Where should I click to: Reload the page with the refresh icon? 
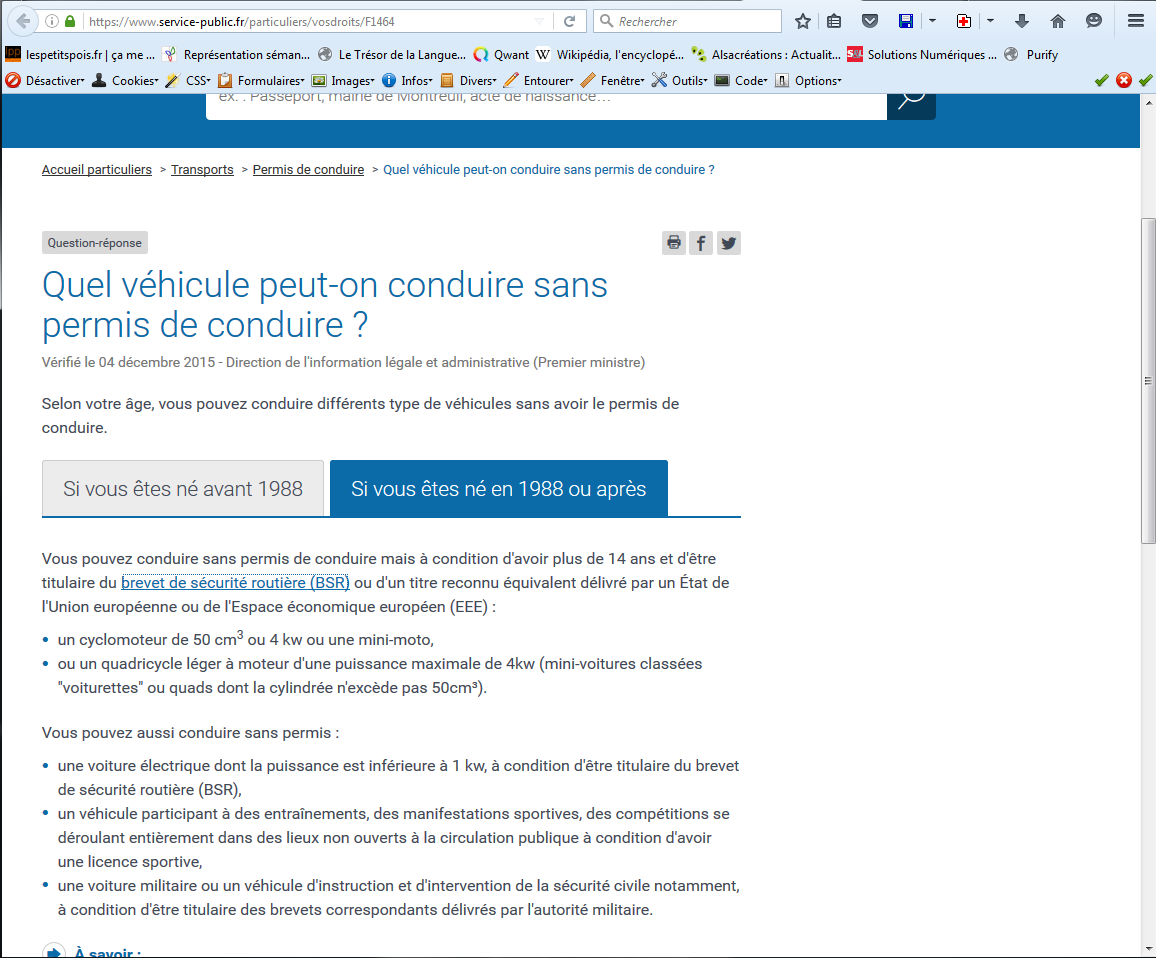tap(569, 21)
